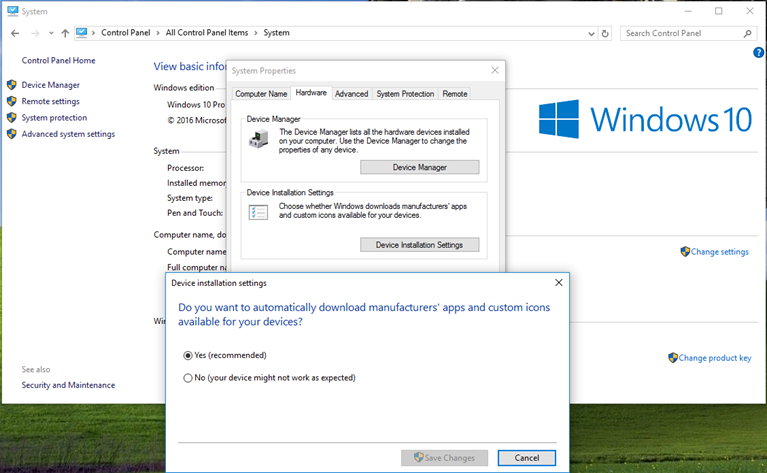Go back with the navigation arrow
Viewport: 767px width, 473px height.
[15, 33]
